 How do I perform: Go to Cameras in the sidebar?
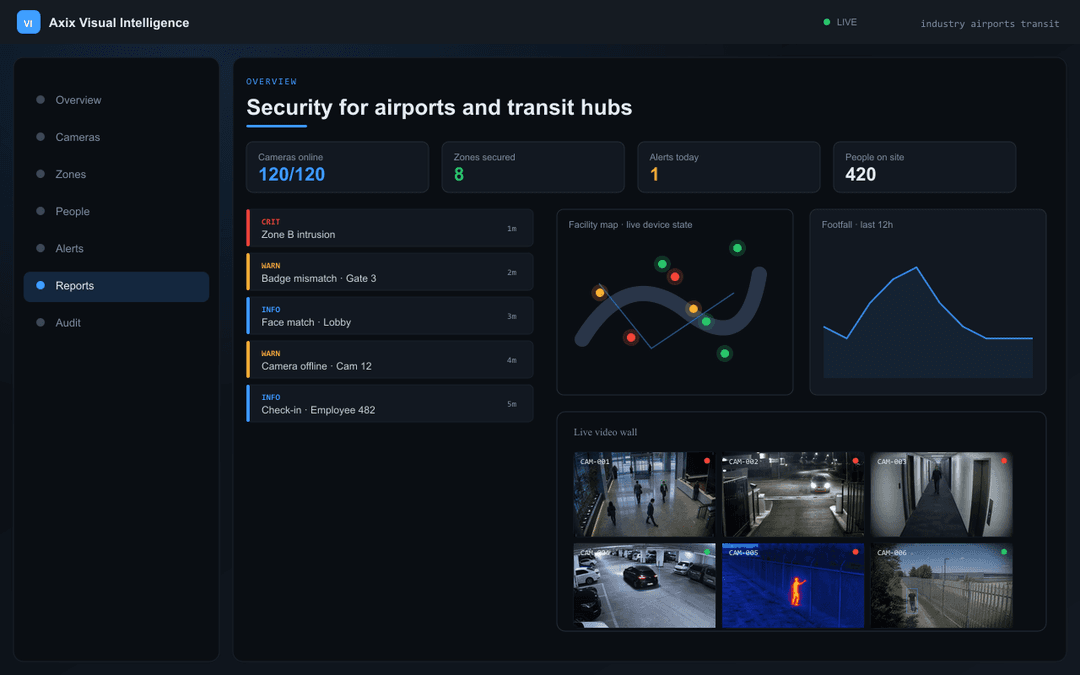coord(116,137)
